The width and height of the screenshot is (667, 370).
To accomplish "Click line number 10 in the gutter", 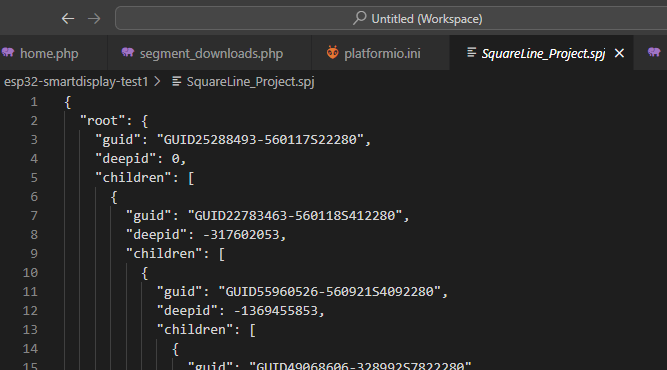I will tap(30, 273).
